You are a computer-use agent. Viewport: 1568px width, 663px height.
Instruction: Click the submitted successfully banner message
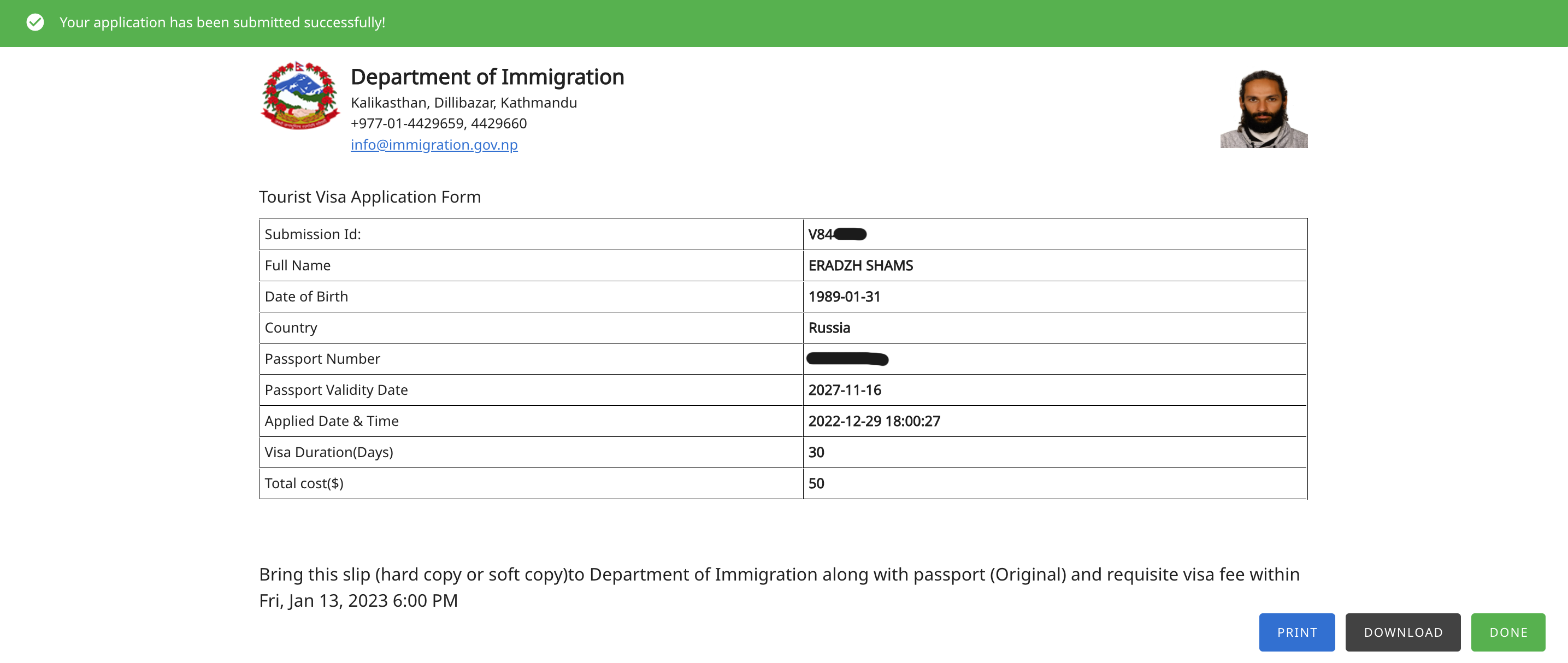(222, 22)
